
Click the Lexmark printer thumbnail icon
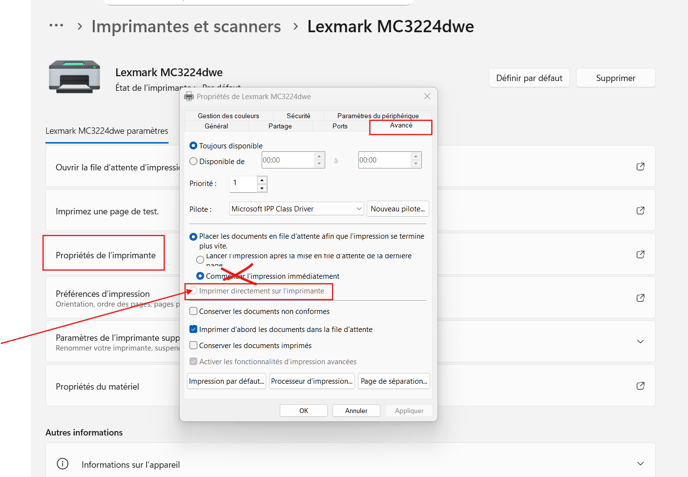click(x=75, y=77)
